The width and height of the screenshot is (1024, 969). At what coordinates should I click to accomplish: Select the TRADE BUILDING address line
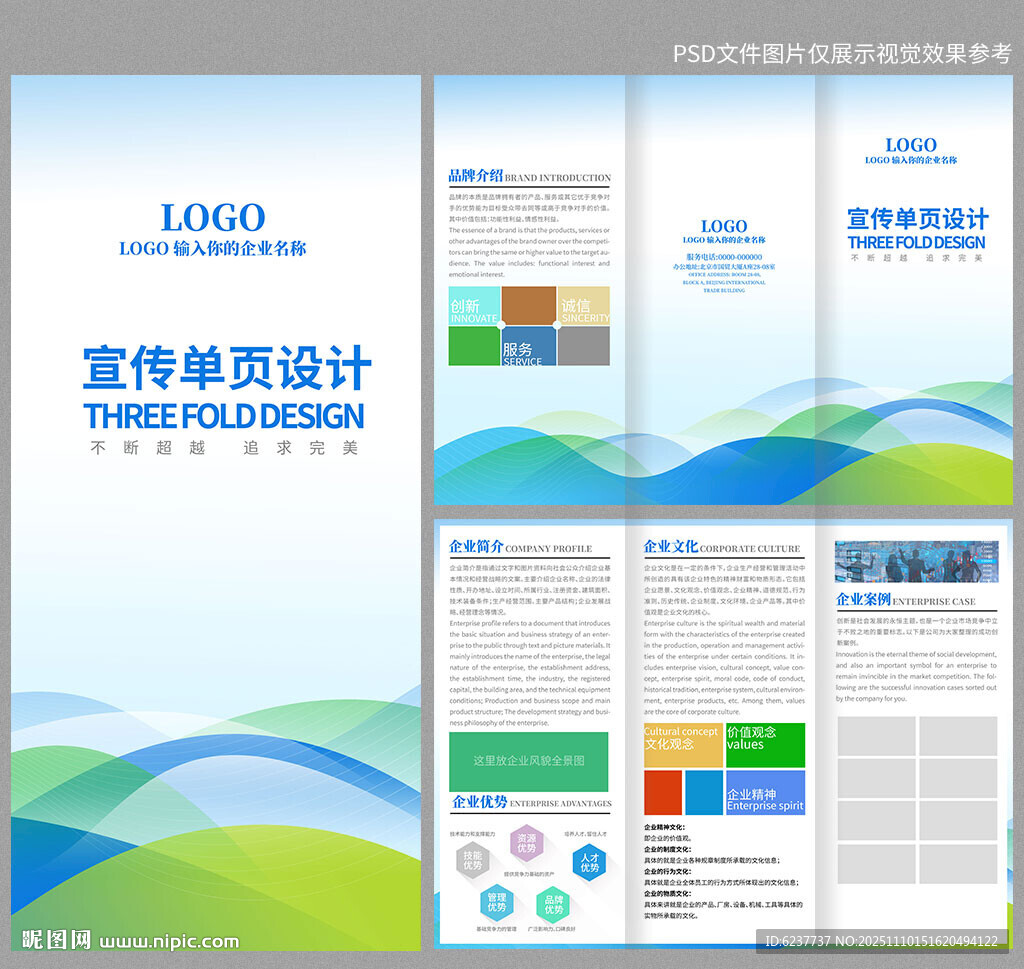[724, 291]
